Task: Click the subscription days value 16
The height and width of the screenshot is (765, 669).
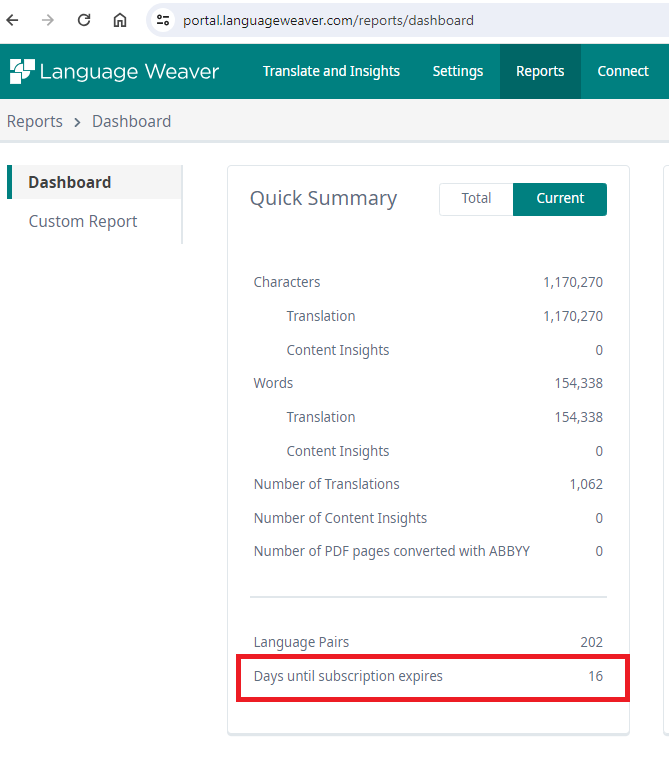Action: click(x=595, y=676)
